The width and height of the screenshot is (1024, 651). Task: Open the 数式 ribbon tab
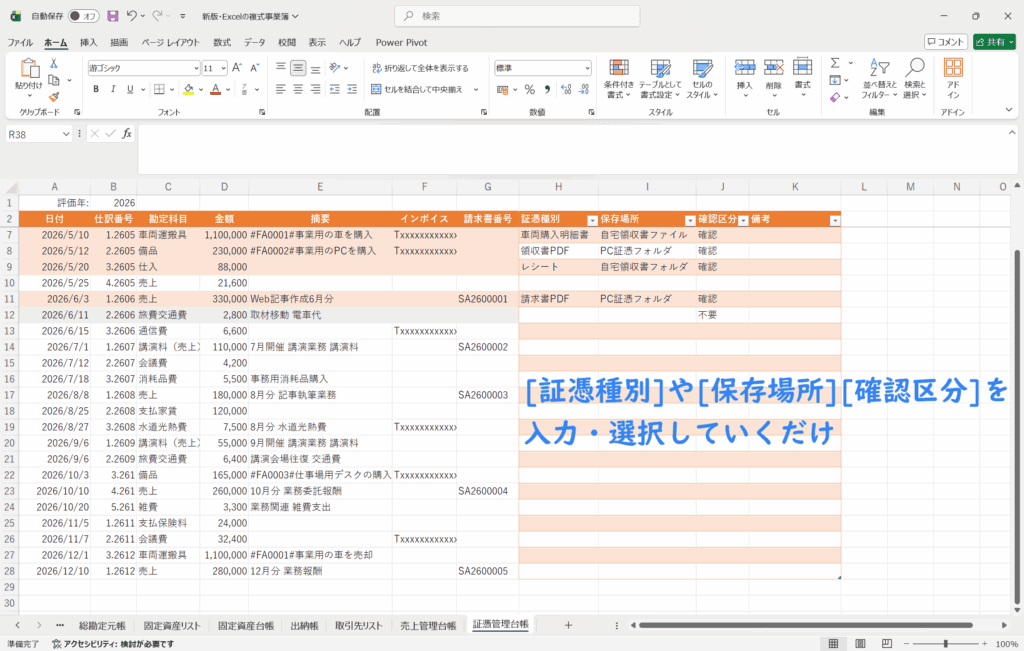tap(221, 42)
